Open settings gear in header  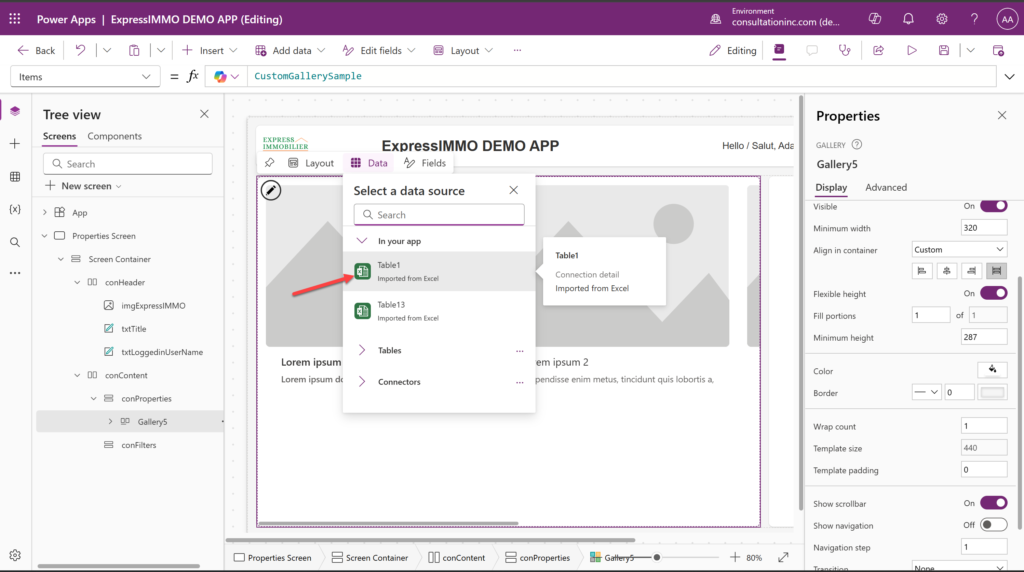tap(942, 19)
